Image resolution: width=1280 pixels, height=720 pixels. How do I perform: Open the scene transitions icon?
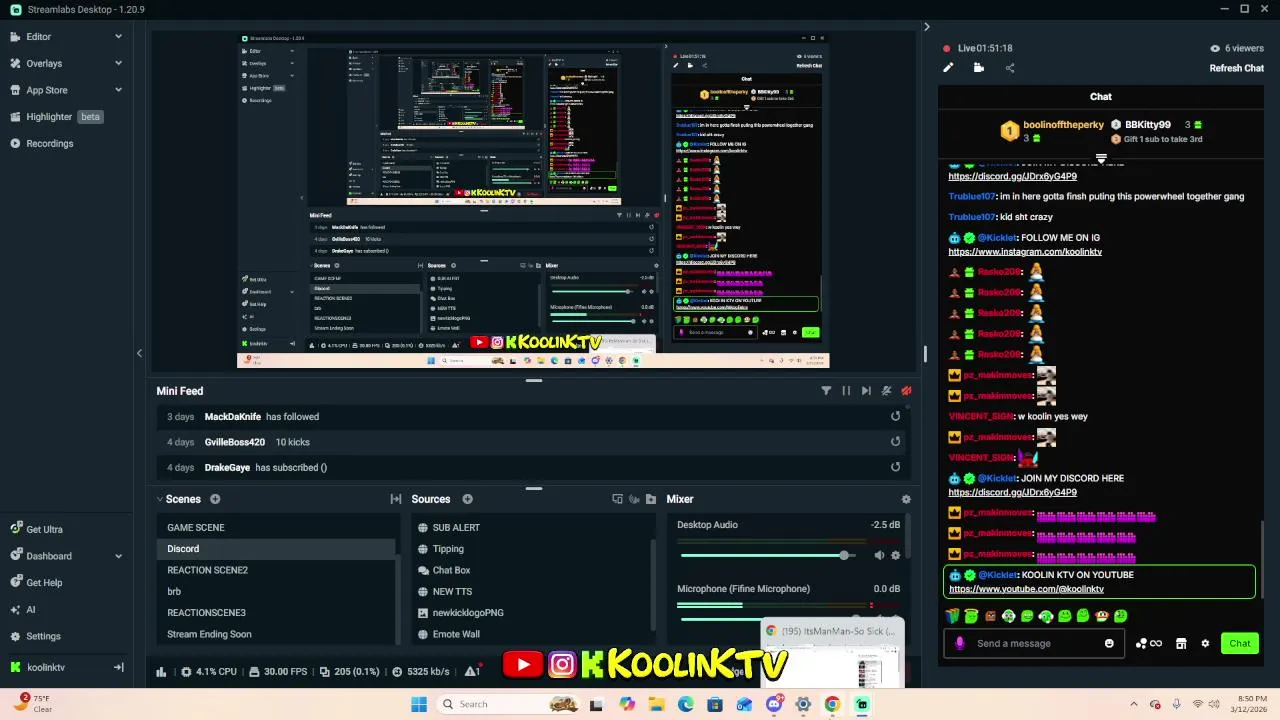pyautogui.click(x=396, y=499)
